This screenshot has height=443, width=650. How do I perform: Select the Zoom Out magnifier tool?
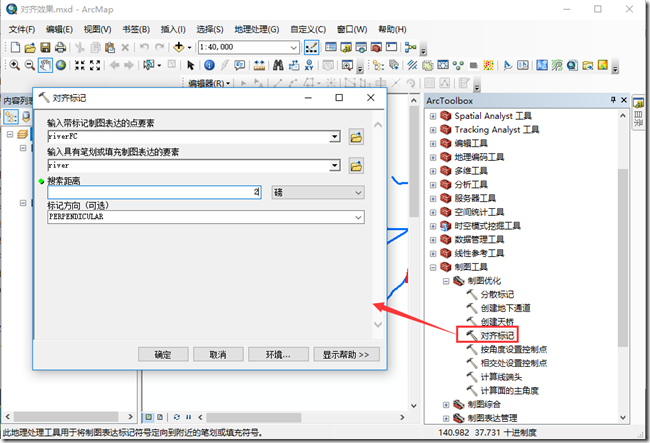pos(29,65)
